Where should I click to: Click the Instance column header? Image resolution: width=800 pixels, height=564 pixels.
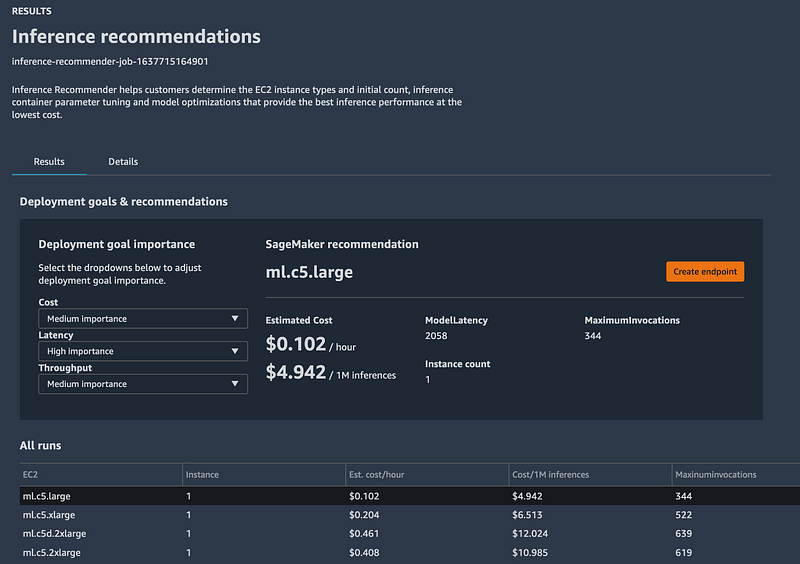pos(202,474)
